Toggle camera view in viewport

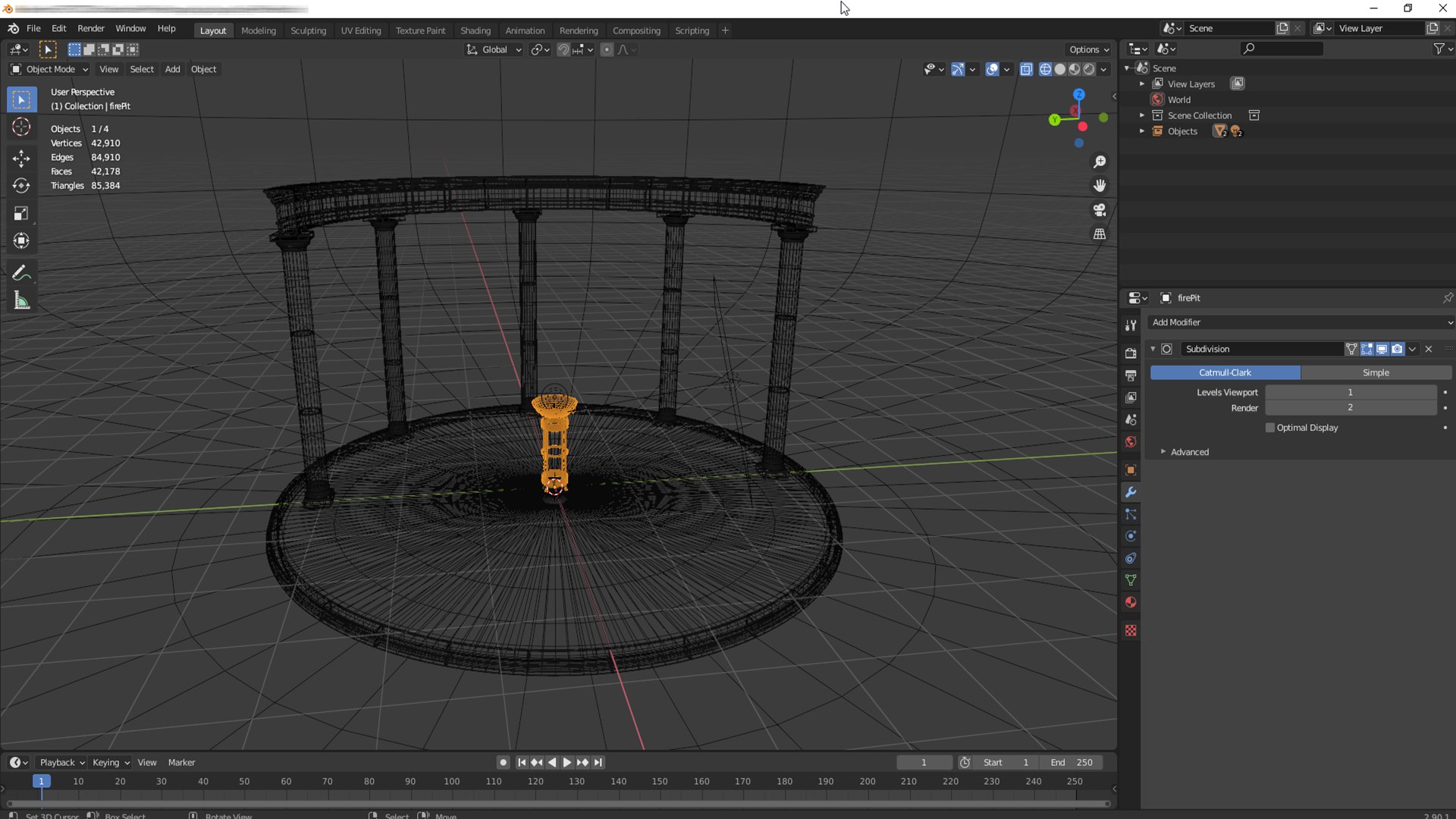coord(1099,210)
